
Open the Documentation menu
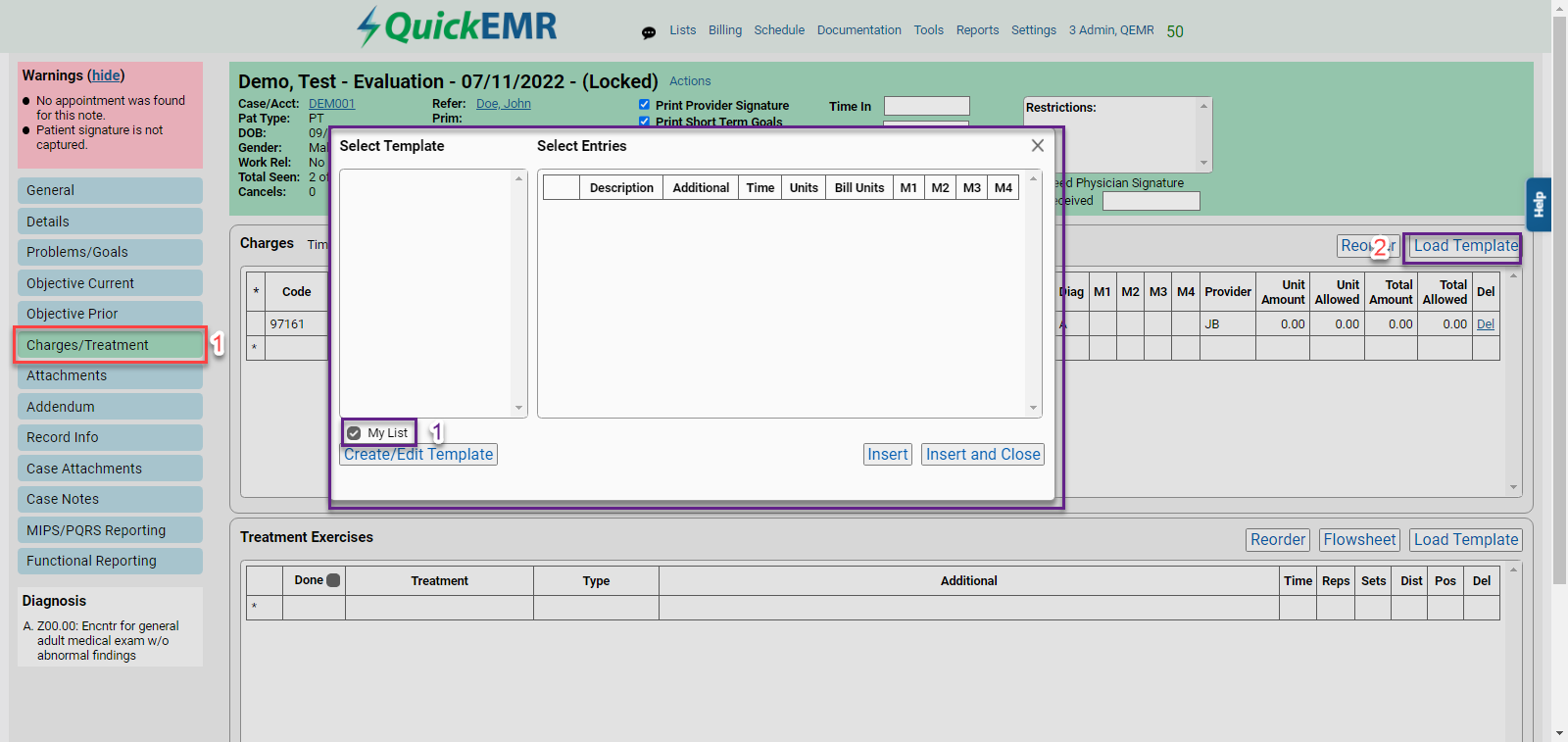click(859, 30)
